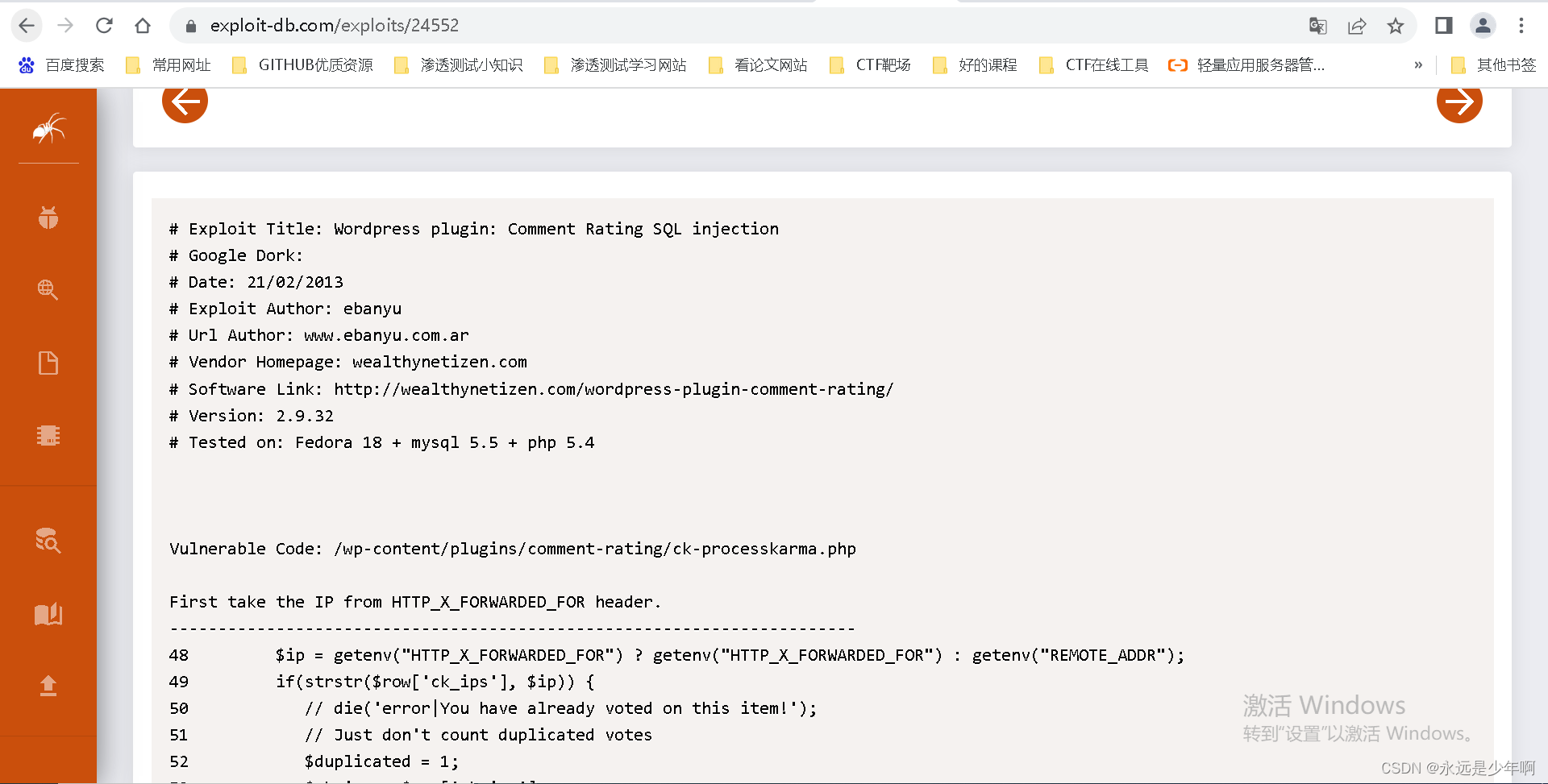Open the 百度搜索 bookmark
Screen dimensions: 1548x784
click(x=62, y=65)
